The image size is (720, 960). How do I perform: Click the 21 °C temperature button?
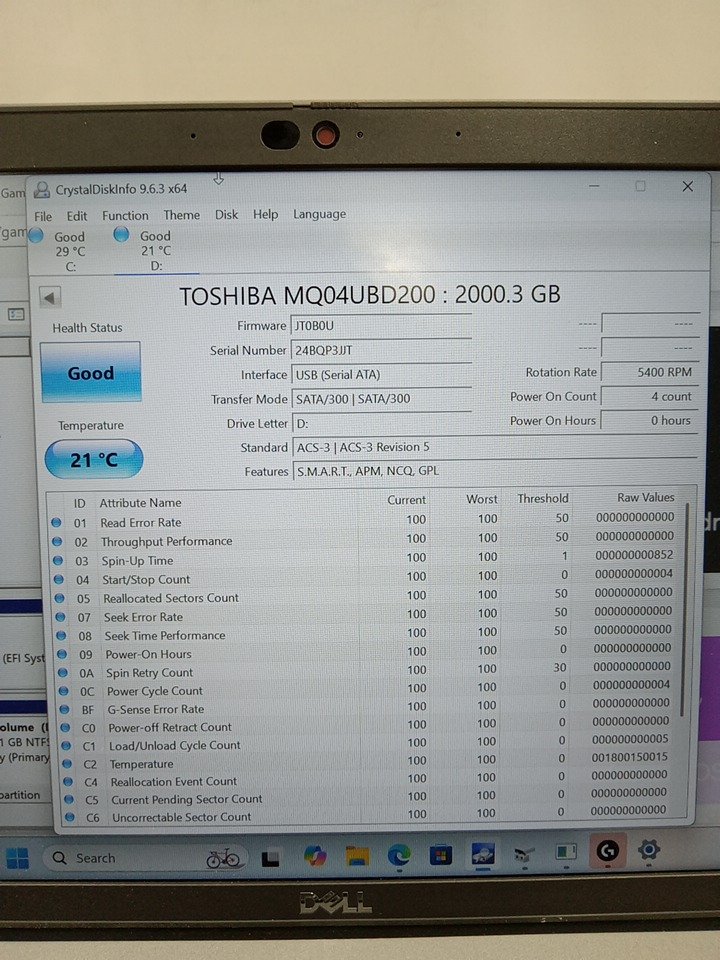coord(94,459)
